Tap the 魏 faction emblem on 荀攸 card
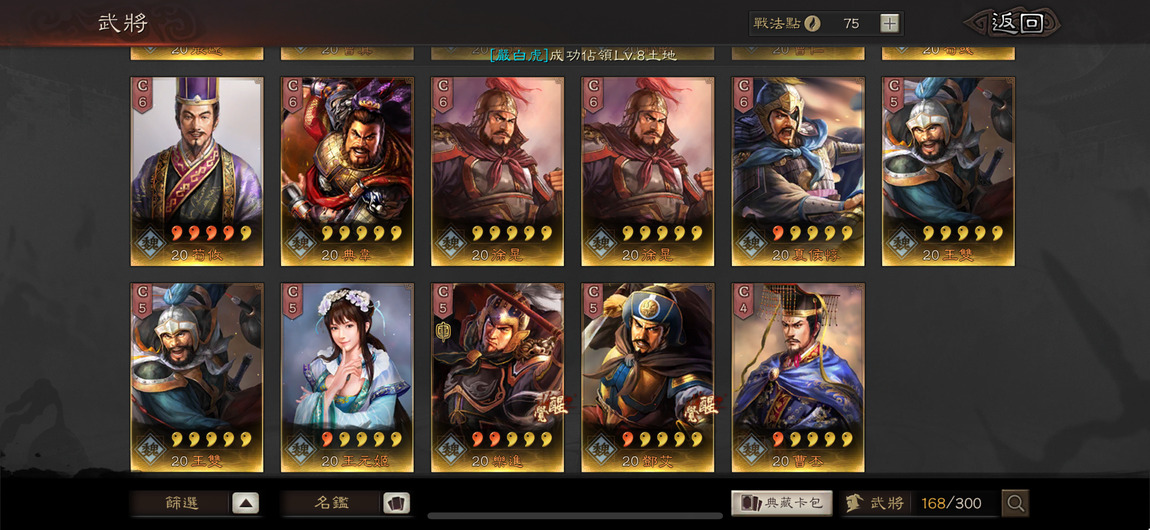Screen dimensions: 1150x530 pos(149,243)
